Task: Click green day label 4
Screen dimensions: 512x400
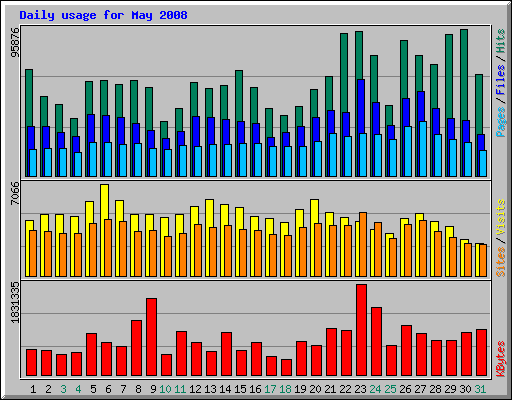Action: click(78, 389)
